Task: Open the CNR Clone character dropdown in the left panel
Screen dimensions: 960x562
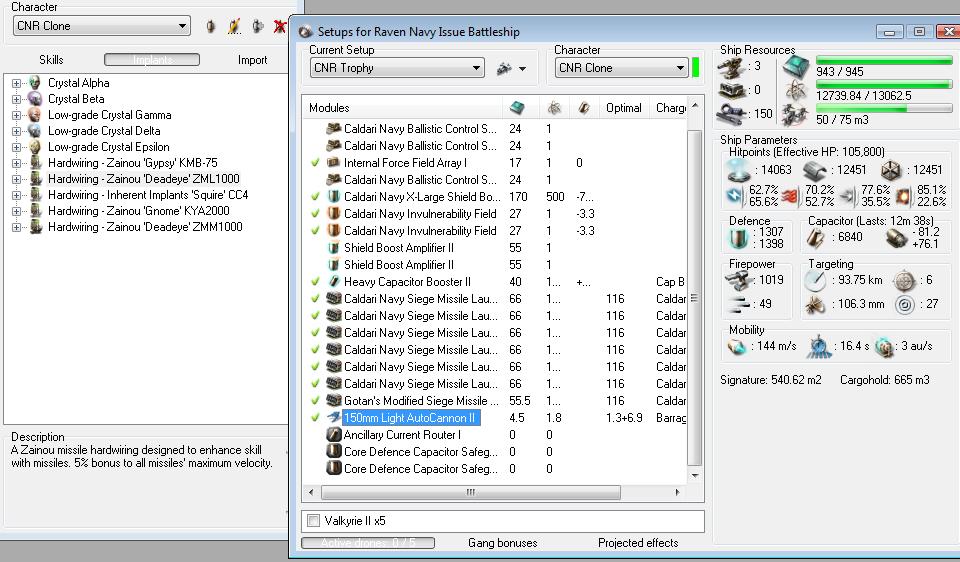Action: (x=102, y=26)
